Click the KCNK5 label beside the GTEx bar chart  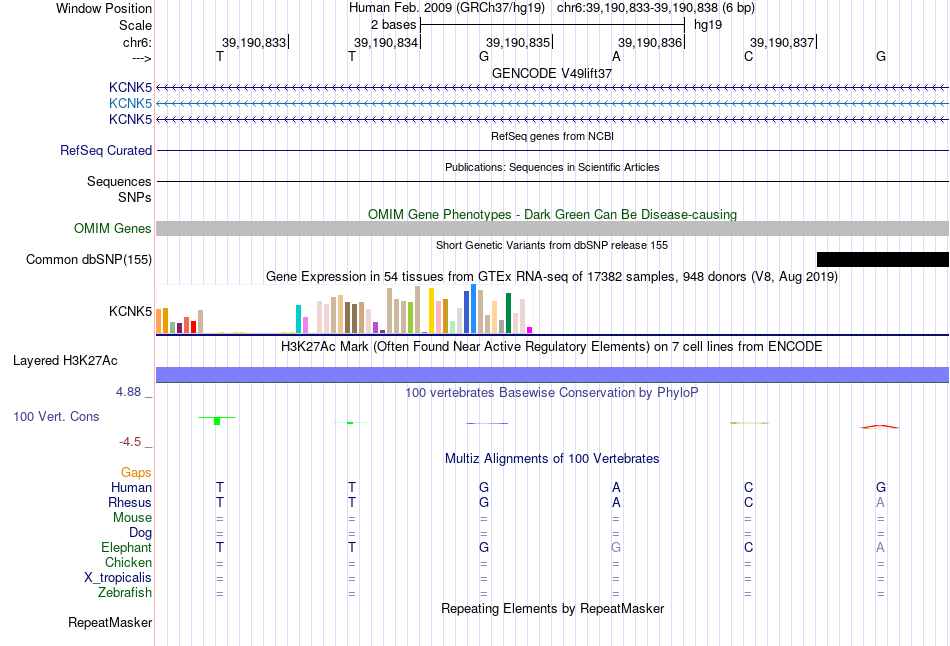point(130,311)
